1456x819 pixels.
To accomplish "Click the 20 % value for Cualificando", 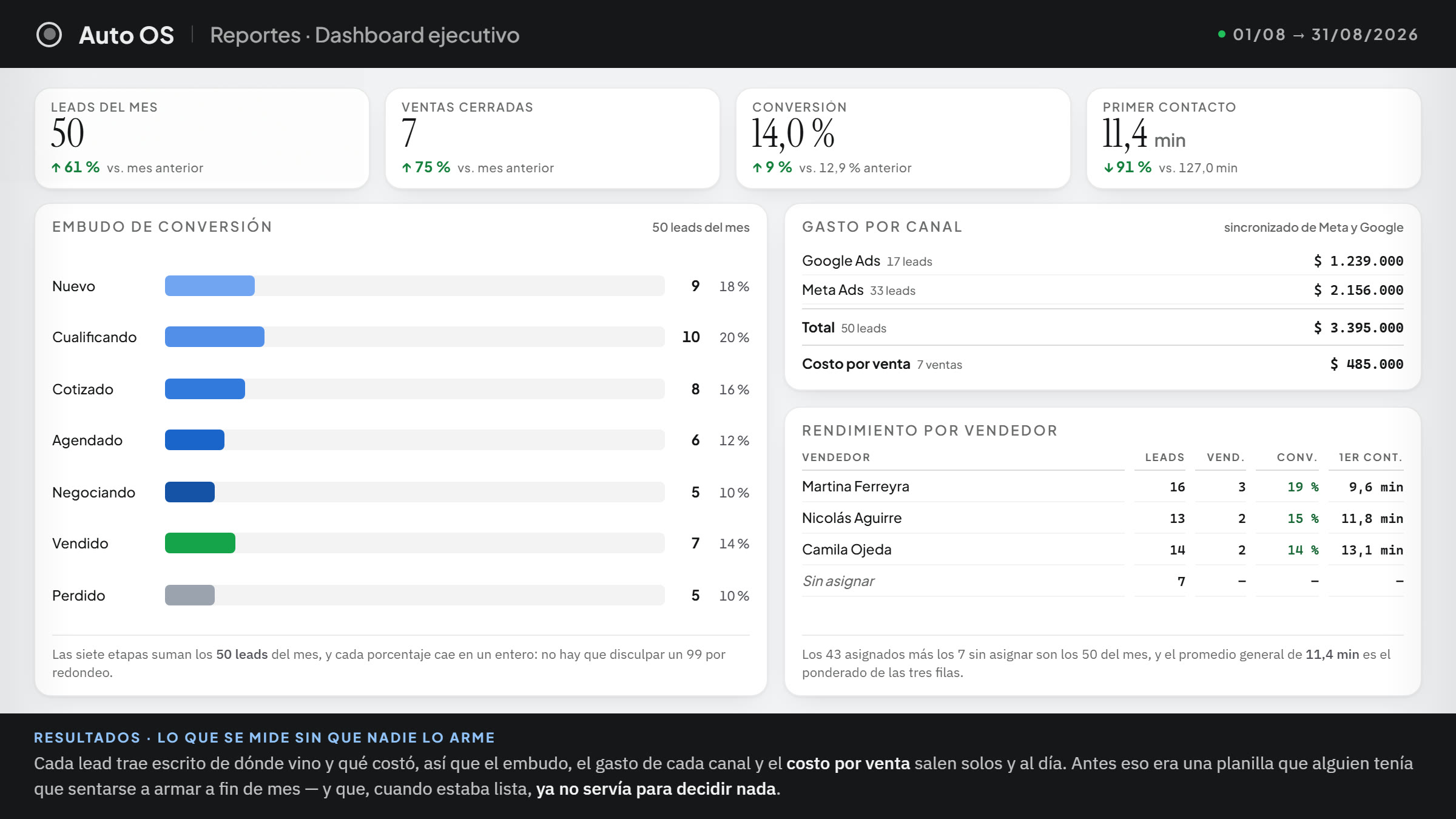I will point(734,337).
